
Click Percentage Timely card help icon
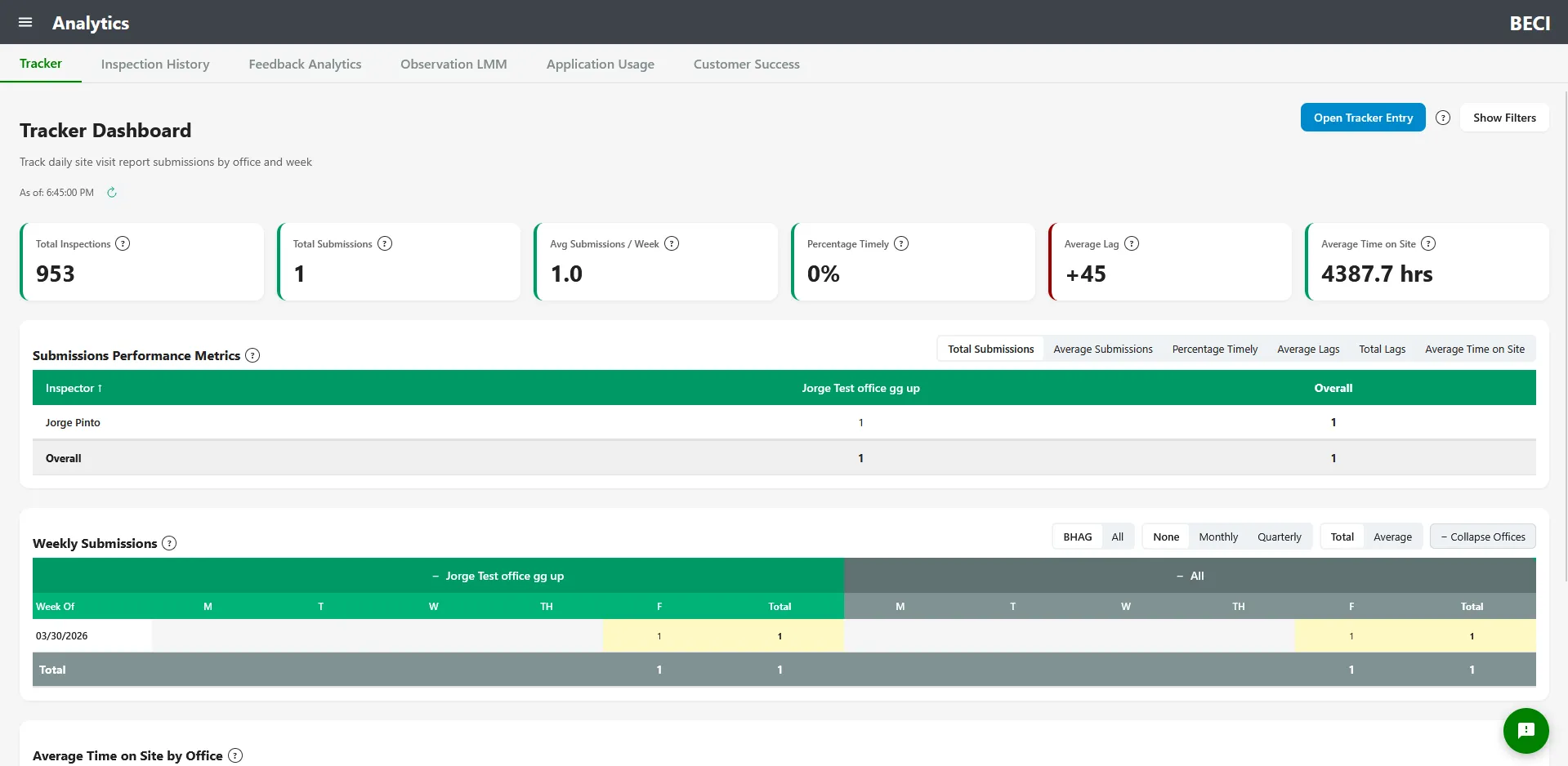click(901, 243)
